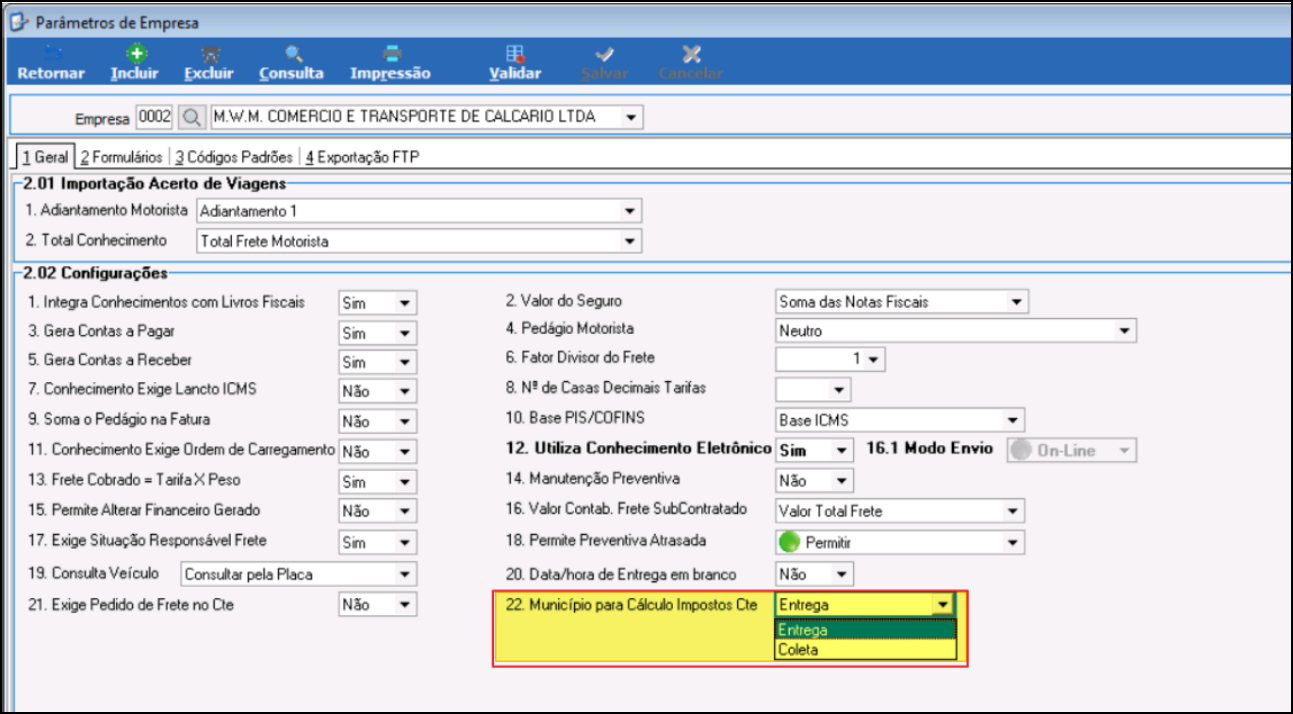1293x714 pixels.
Task: Open the Consulta magnifier tool
Action: [x=292, y=54]
